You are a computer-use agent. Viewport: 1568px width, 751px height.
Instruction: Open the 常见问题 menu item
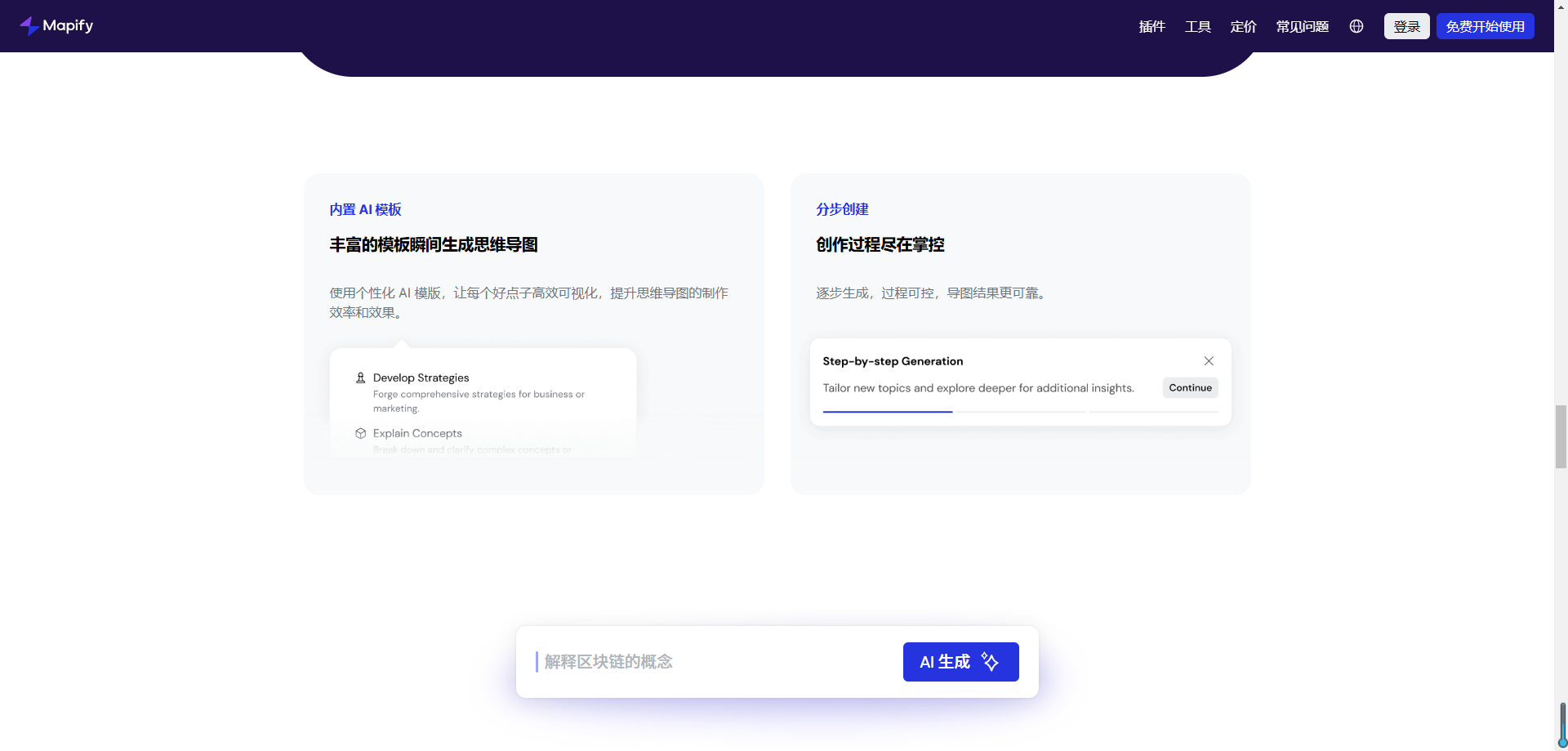pos(1302,26)
